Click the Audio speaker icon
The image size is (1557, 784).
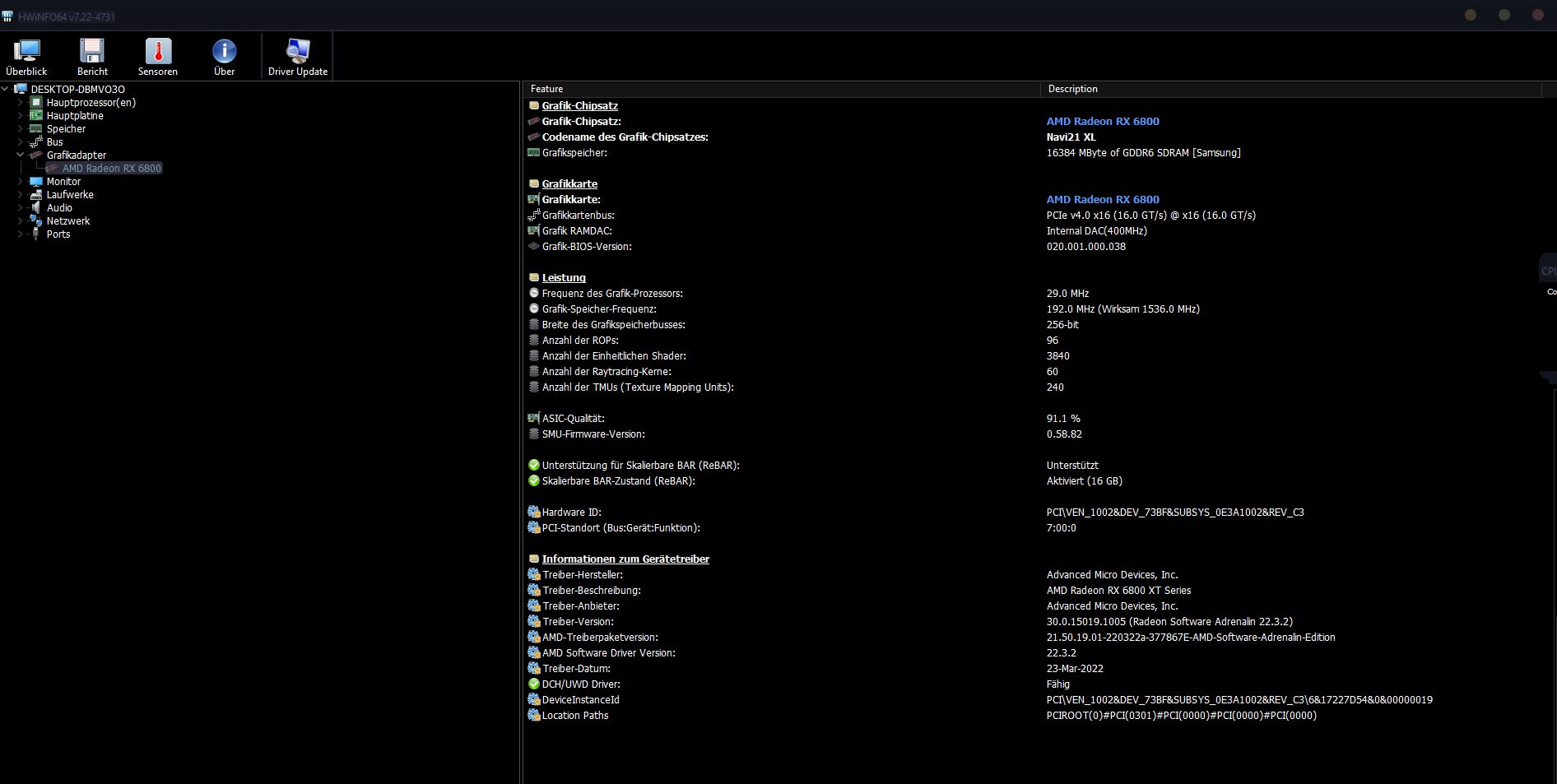tap(36, 208)
